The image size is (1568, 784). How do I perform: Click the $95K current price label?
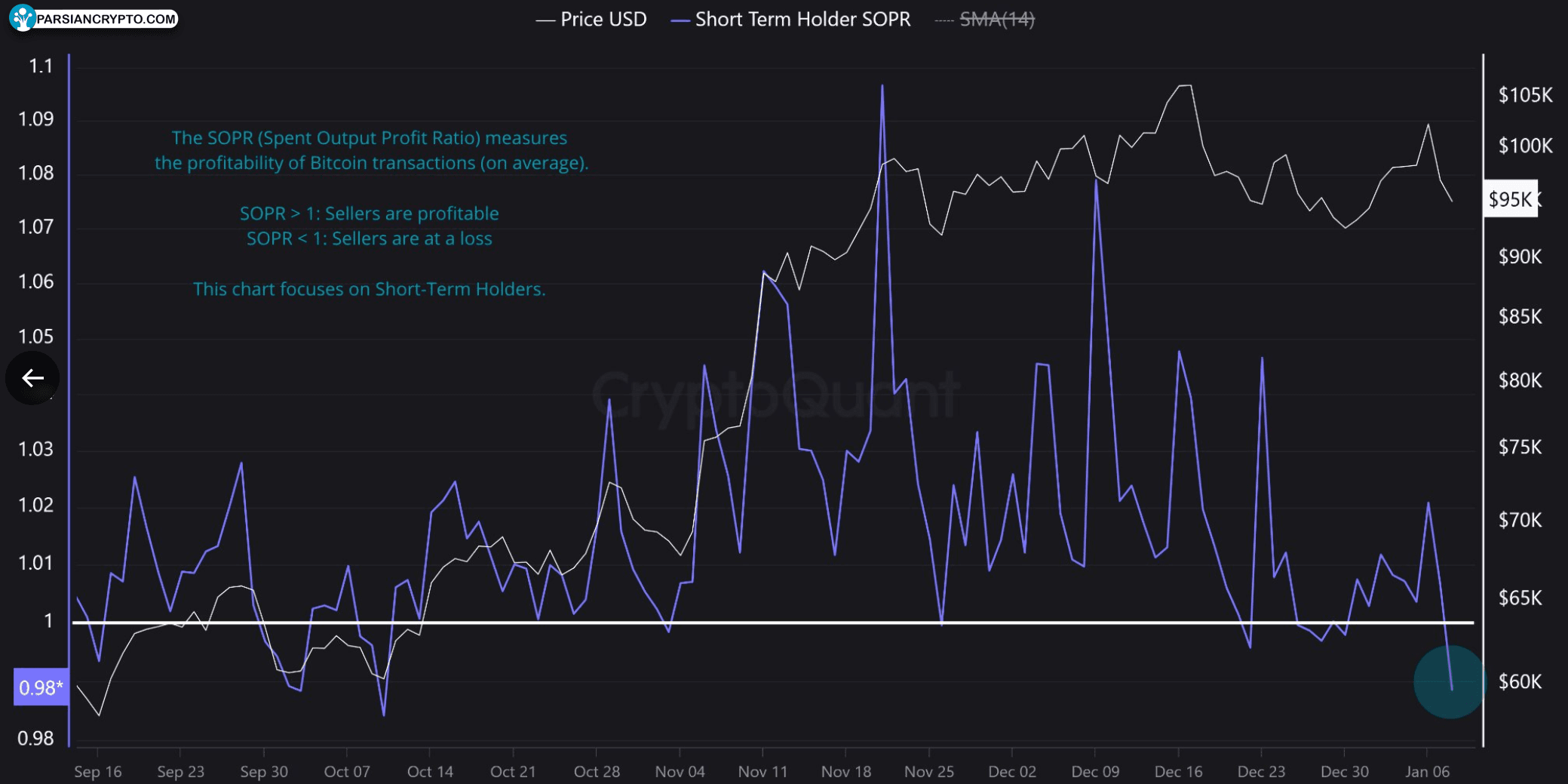click(1511, 199)
